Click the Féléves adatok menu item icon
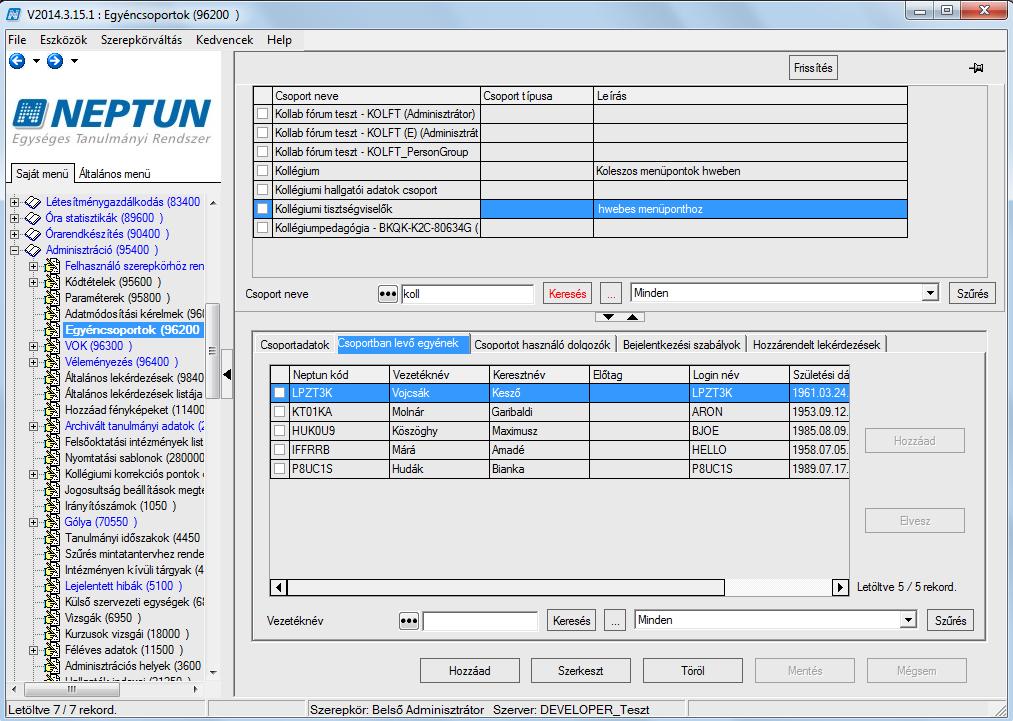Screen dimensions: 1013x721 tap(52, 650)
